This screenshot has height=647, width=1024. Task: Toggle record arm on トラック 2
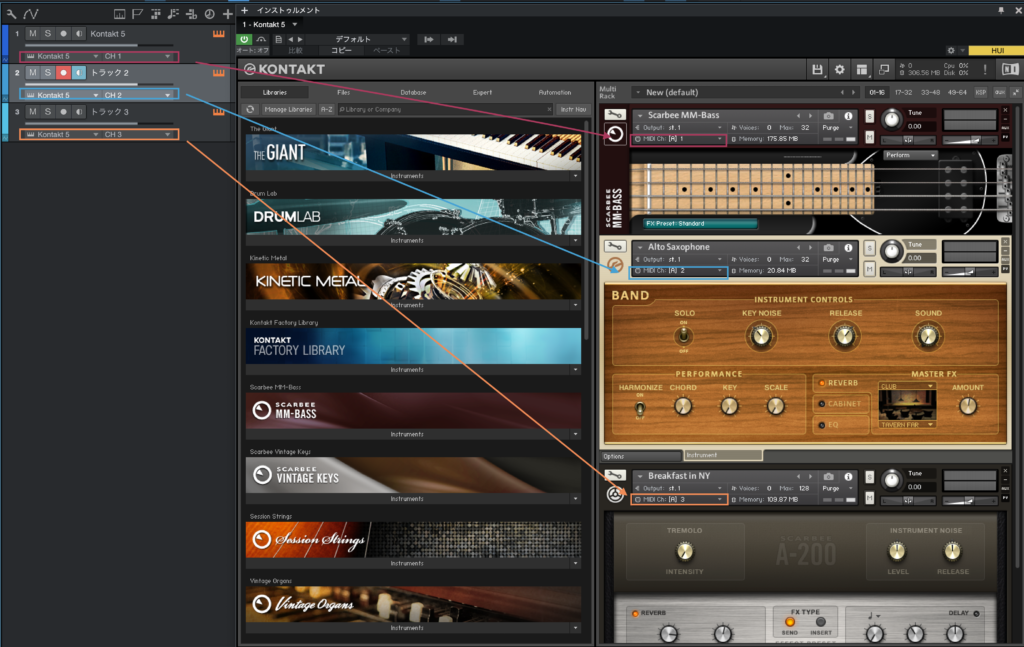click(x=62, y=73)
